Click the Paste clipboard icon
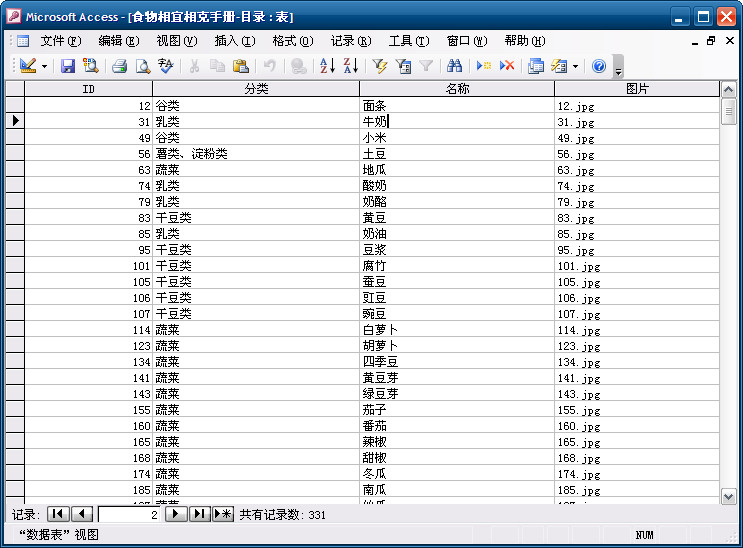 pos(241,66)
